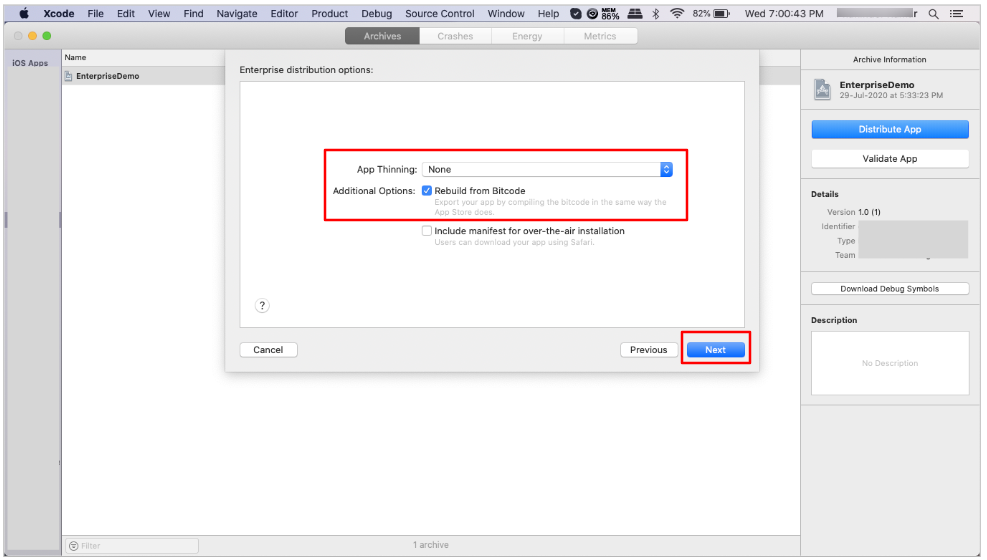The image size is (987, 560).
Task: Open the Window menu
Action: [506, 13]
